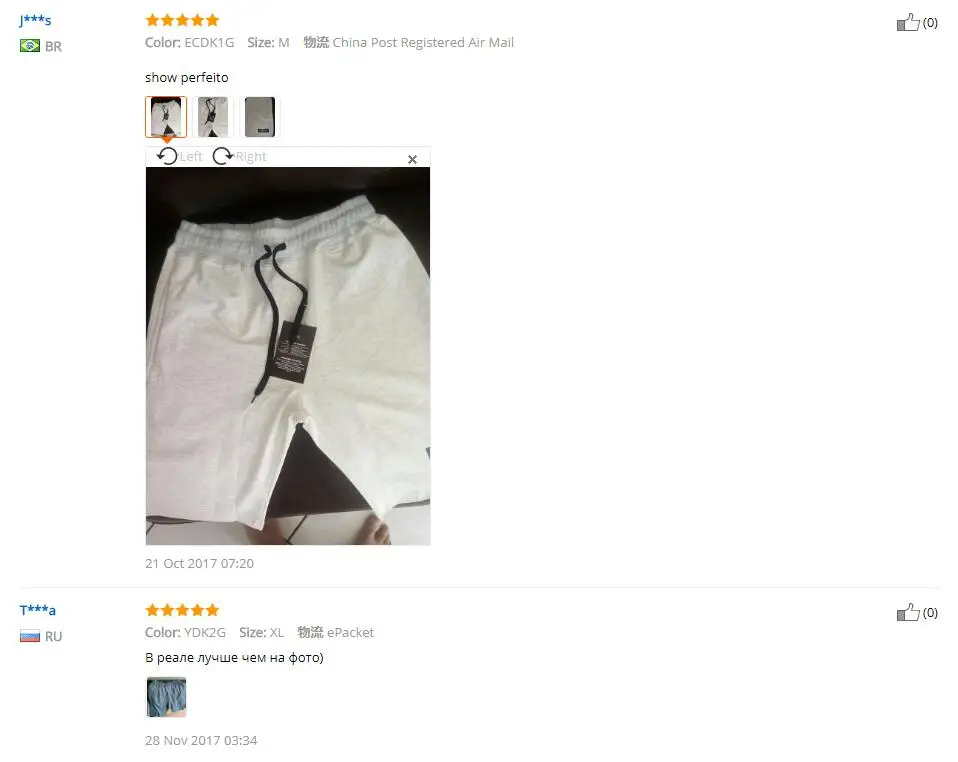Like the review by T***a

(x=908, y=612)
